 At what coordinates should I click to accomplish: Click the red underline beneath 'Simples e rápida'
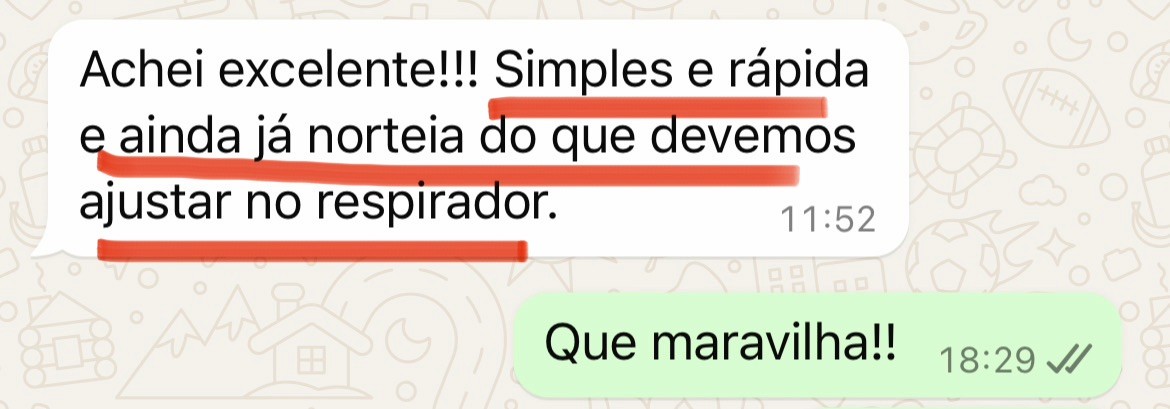pos(658,107)
